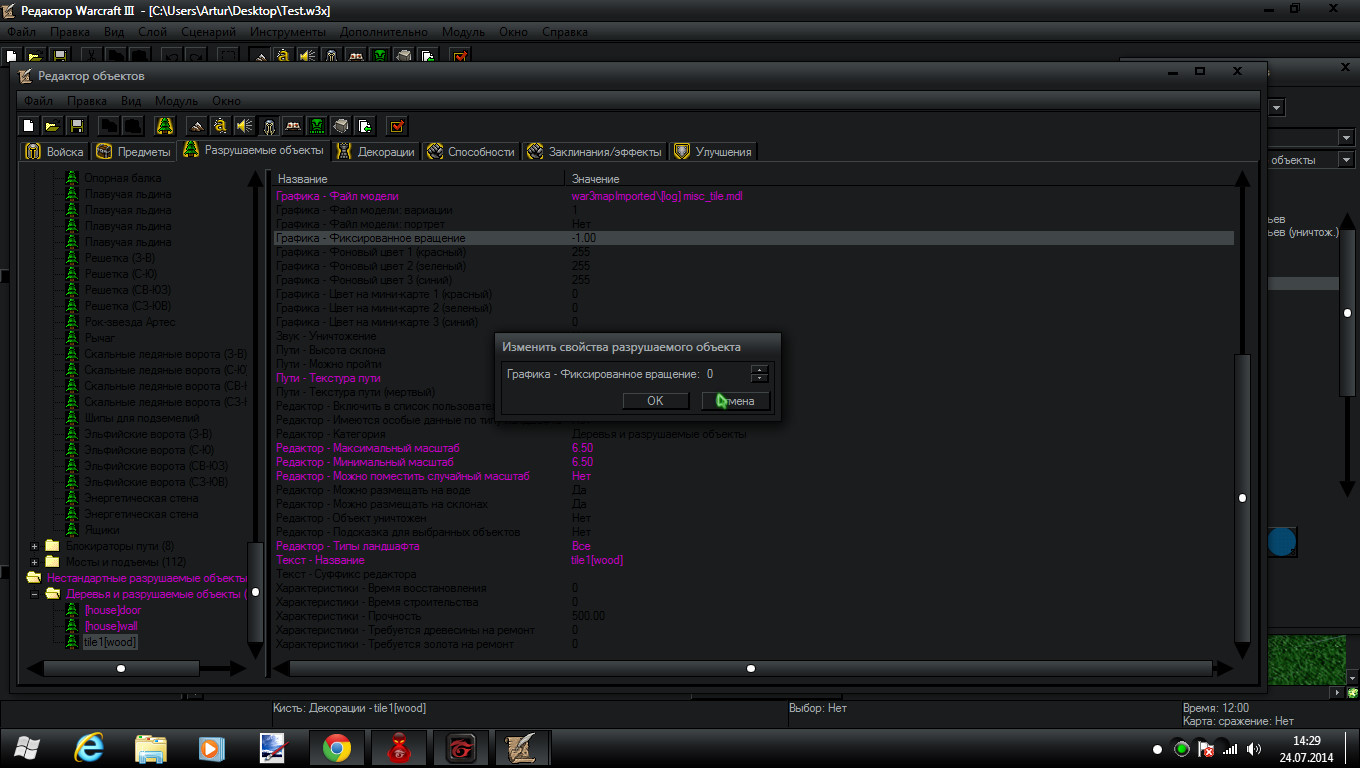1360x768 pixels.
Task: Open Сценарий menu in main editor
Action: 209,32
